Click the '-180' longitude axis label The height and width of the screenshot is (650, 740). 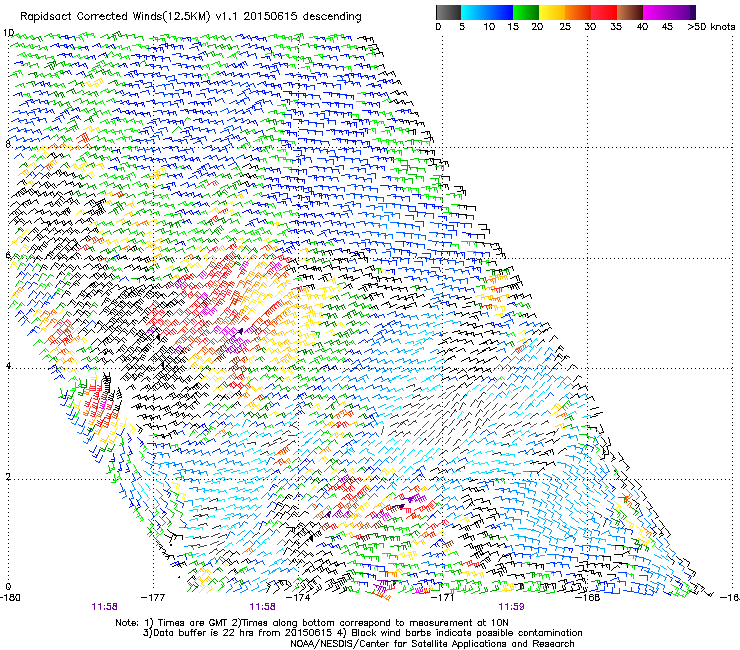[x=10, y=598]
